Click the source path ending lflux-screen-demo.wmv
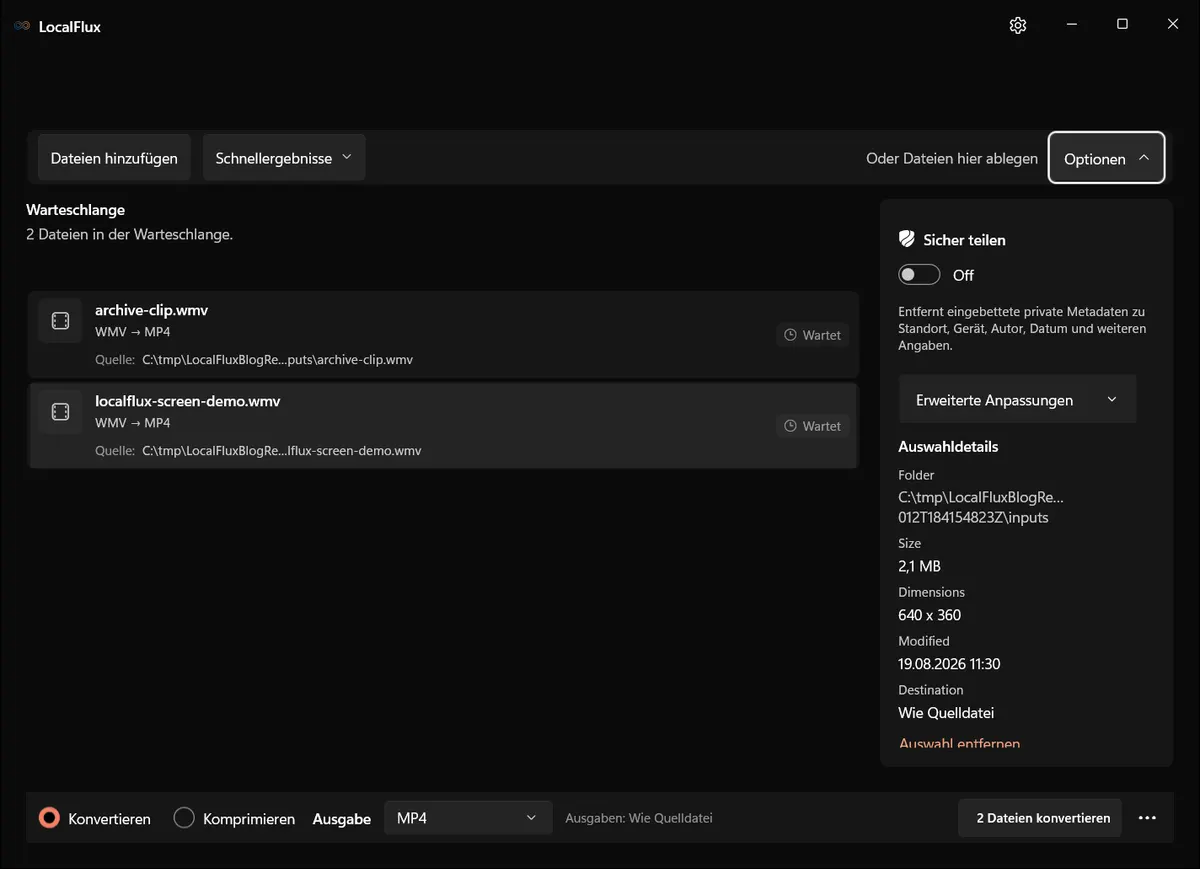Viewport: 1200px width, 869px height. click(x=282, y=451)
